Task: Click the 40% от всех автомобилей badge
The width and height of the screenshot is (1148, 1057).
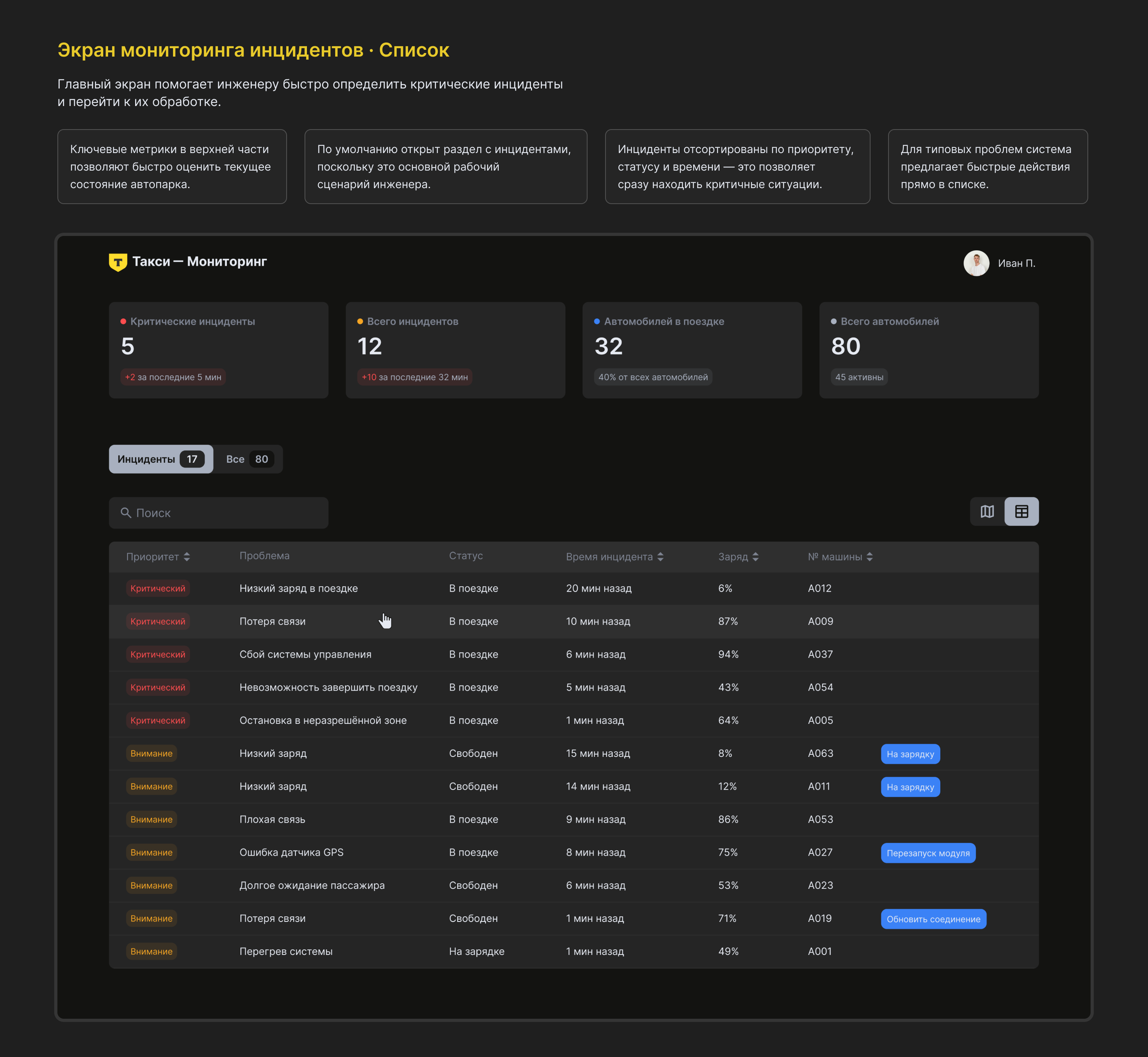Action: coord(653,377)
